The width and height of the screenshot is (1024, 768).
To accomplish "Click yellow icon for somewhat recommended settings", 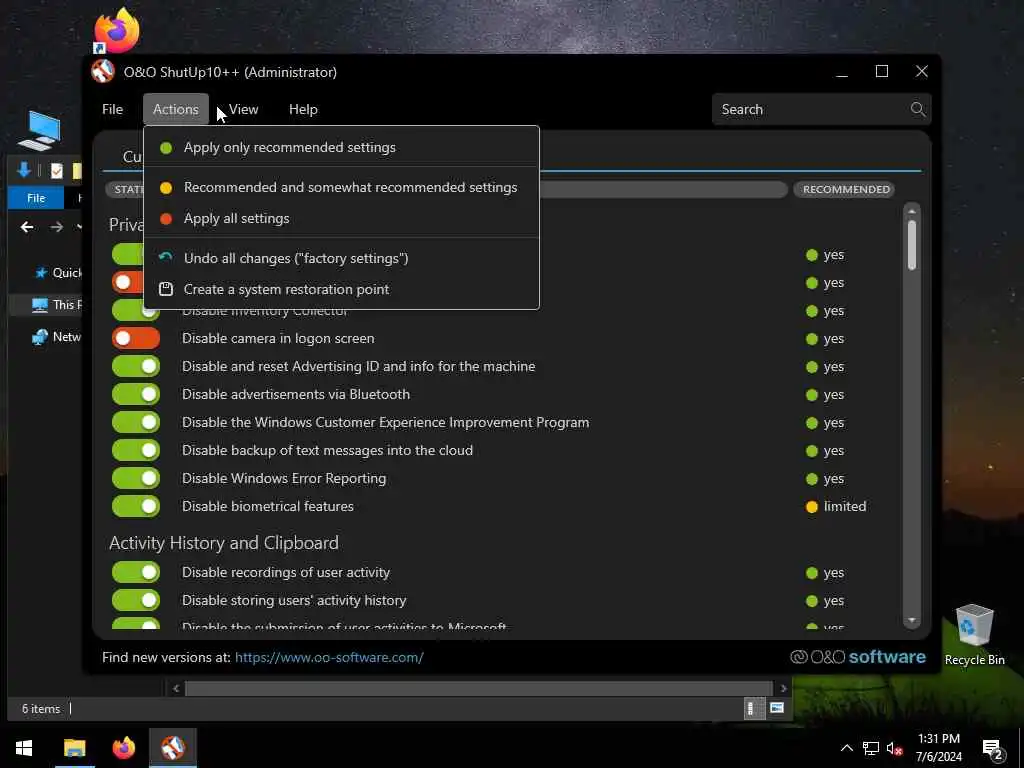I will (166, 188).
